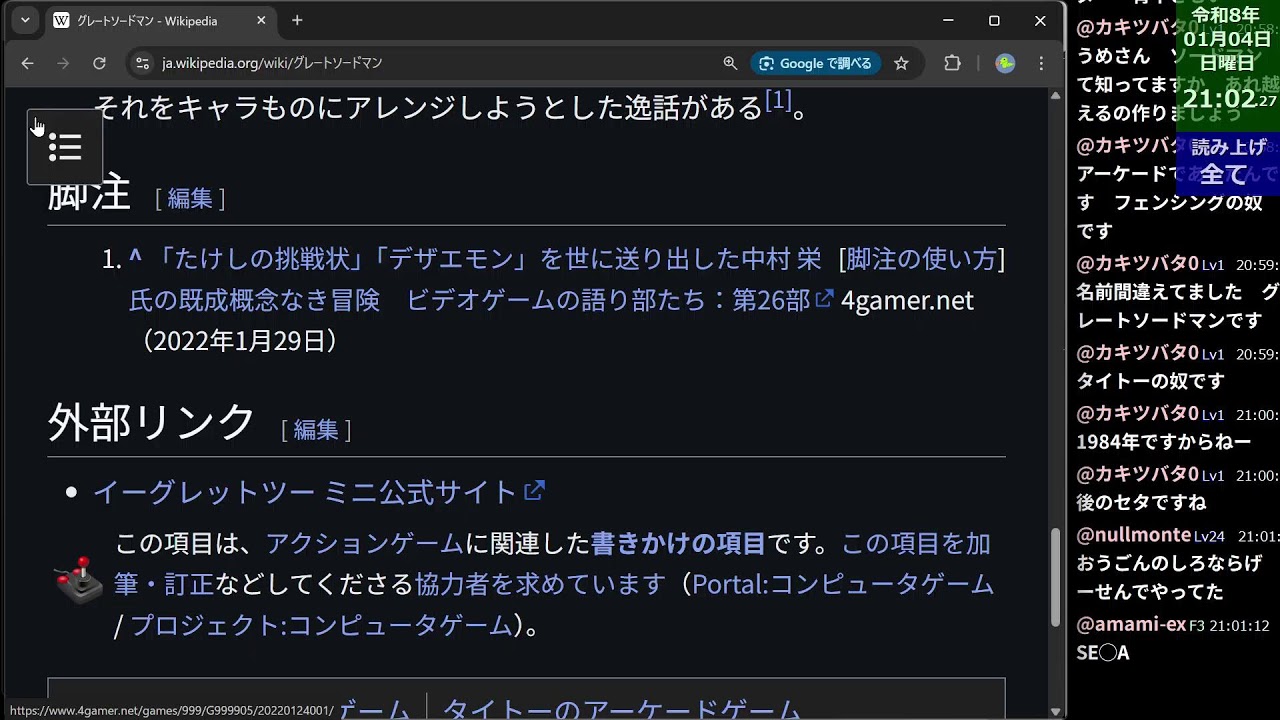The width and height of the screenshot is (1280, 720).
Task: Click the 21:02 clock display
Action: 1229,98
